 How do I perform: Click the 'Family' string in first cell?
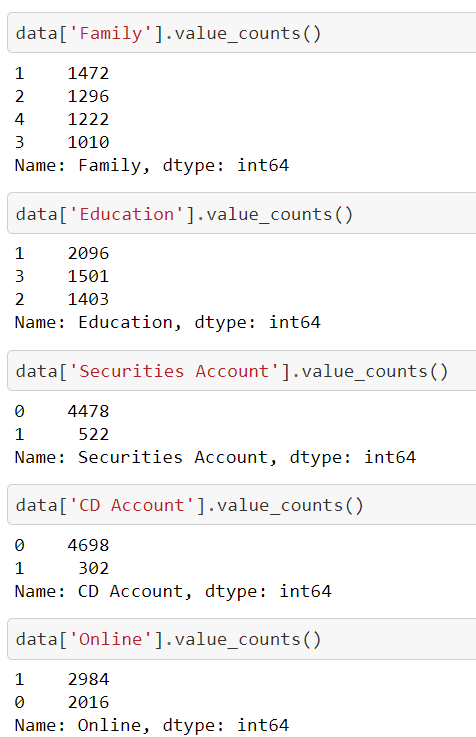click(110, 34)
